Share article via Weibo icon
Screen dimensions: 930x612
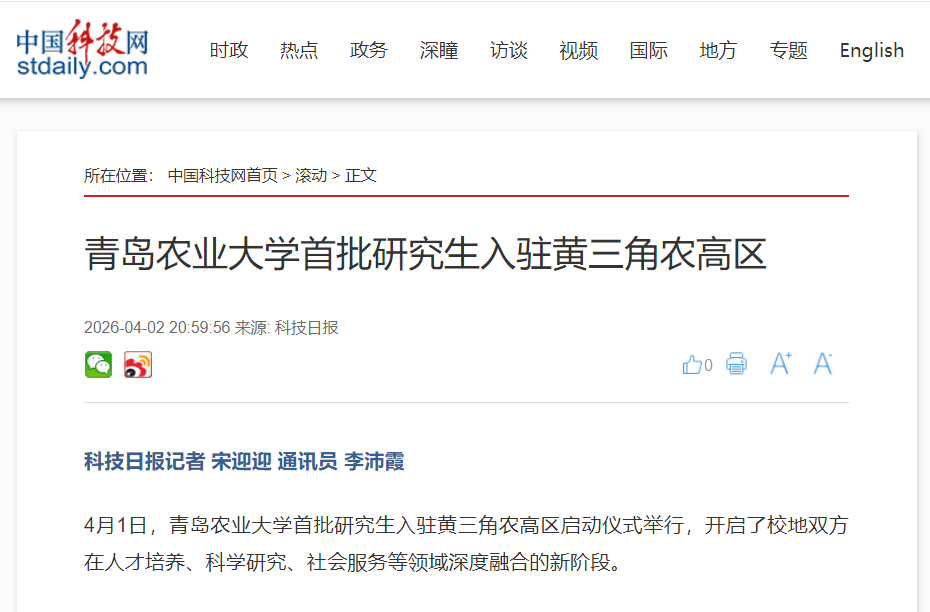pyautogui.click(x=138, y=365)
